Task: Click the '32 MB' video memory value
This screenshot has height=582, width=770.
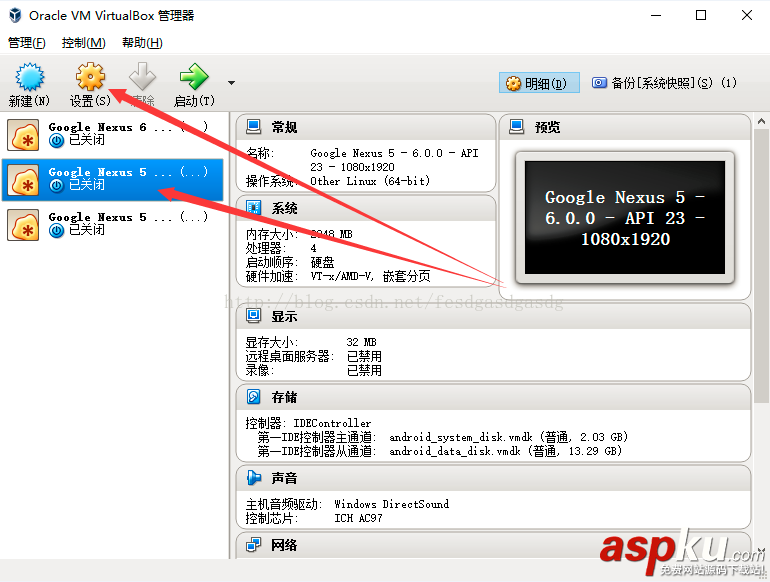Action: click(361, 342)
